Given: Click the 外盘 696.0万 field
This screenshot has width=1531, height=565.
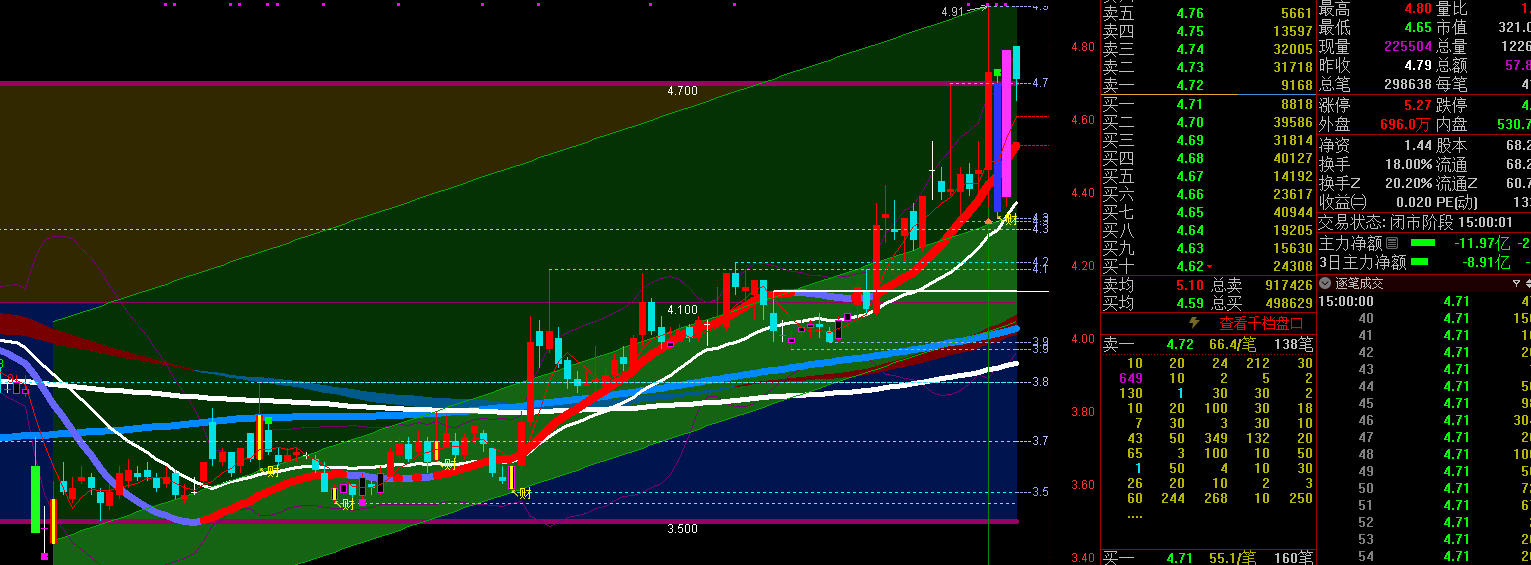Looking at the screenshot, I should (1375, 125).
